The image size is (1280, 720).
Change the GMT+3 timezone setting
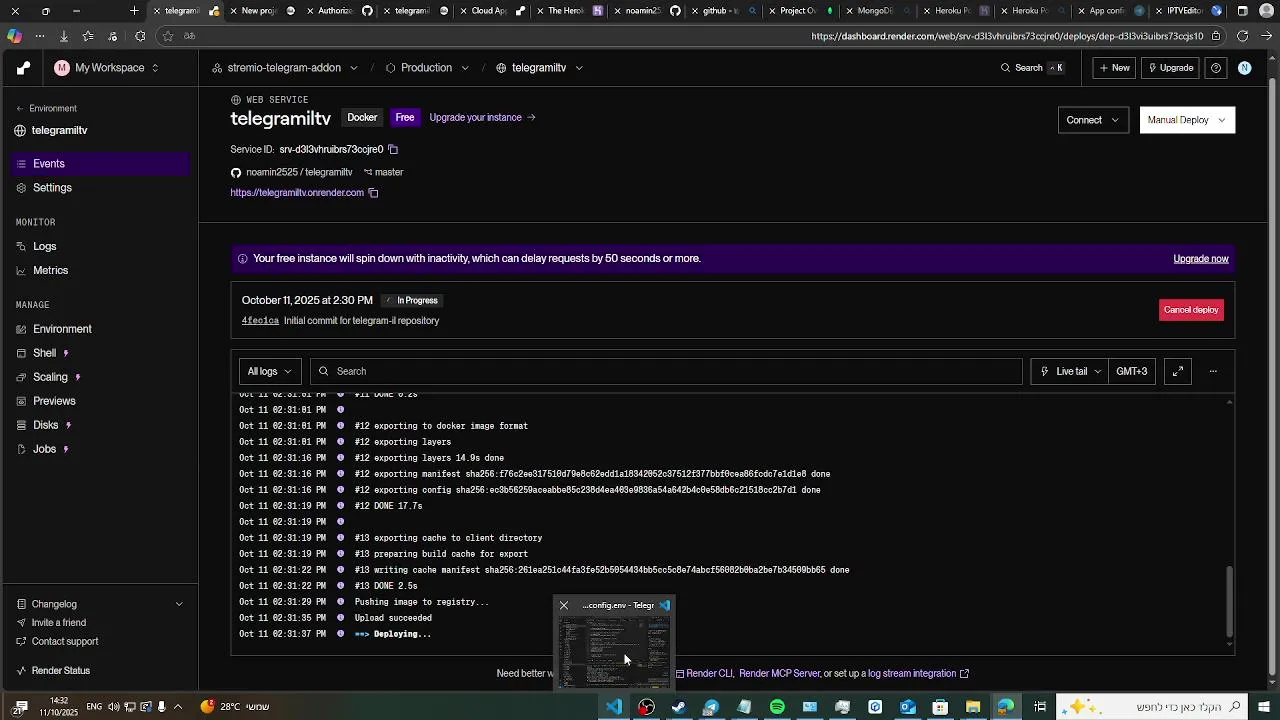click(x=1132, y=371)
